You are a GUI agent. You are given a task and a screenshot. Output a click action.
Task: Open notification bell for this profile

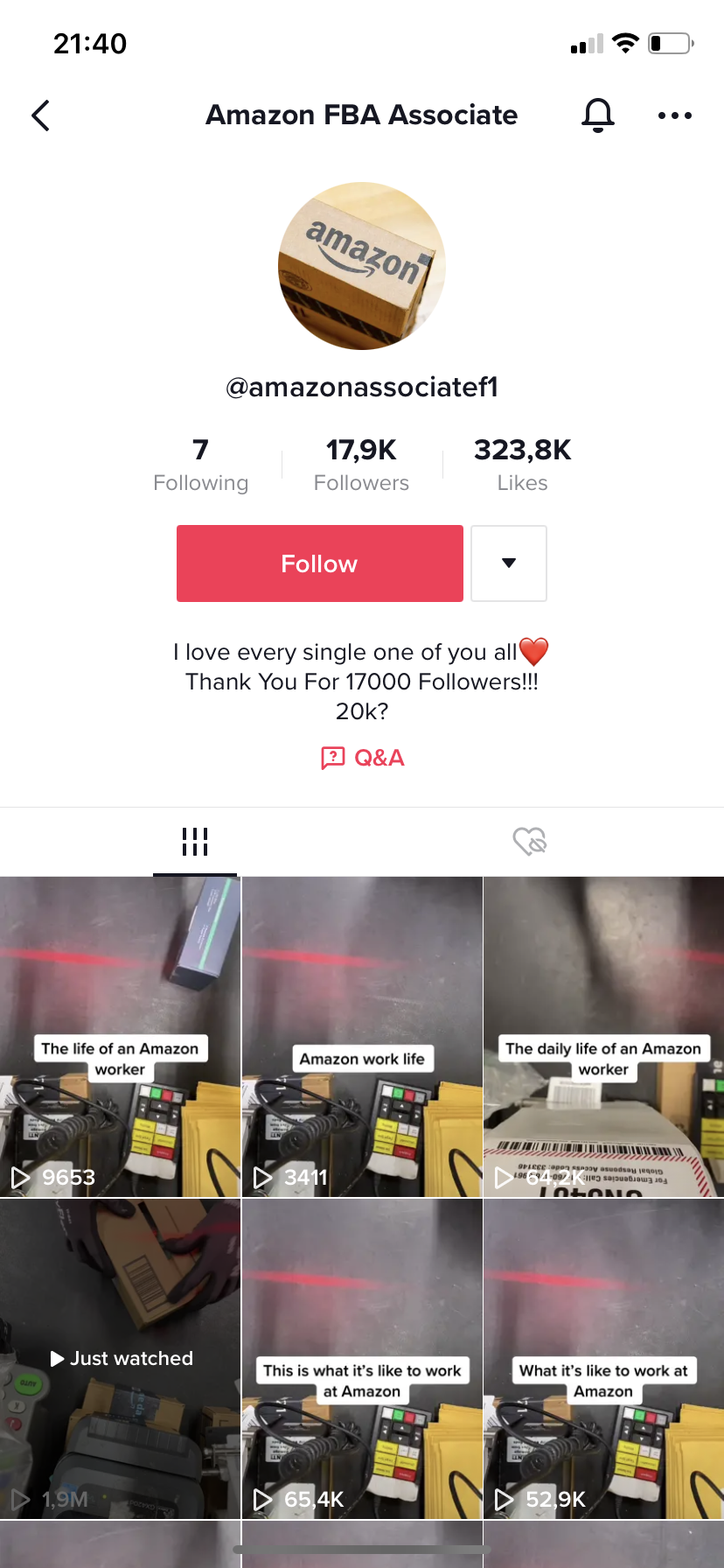[x=598, y=115]
